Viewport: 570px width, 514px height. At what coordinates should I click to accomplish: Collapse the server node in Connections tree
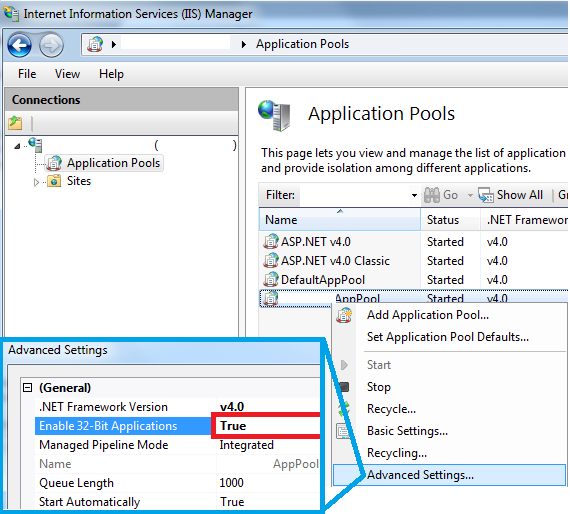(17, 146)
